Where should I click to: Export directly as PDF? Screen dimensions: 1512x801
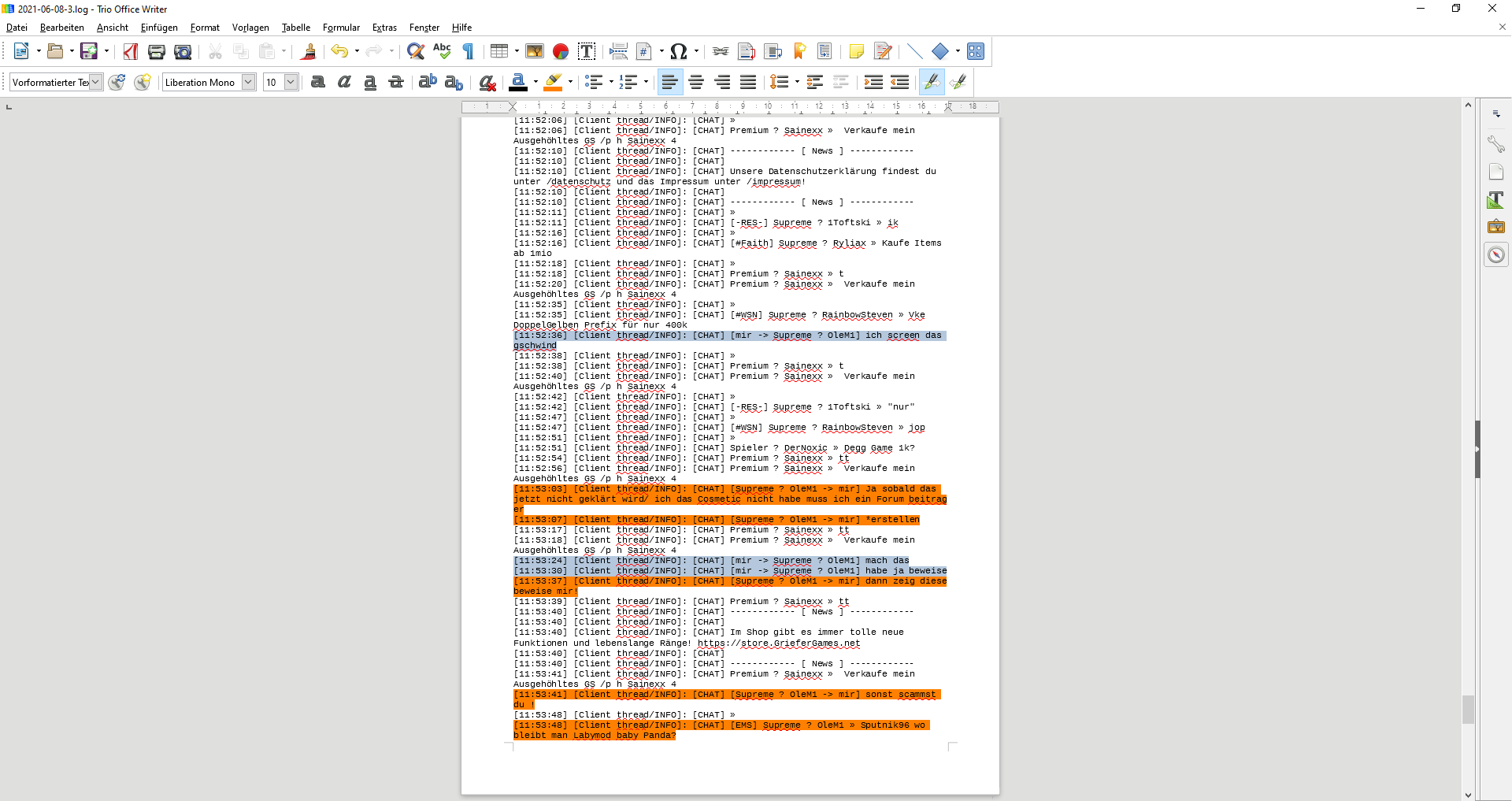click(131, 51)
